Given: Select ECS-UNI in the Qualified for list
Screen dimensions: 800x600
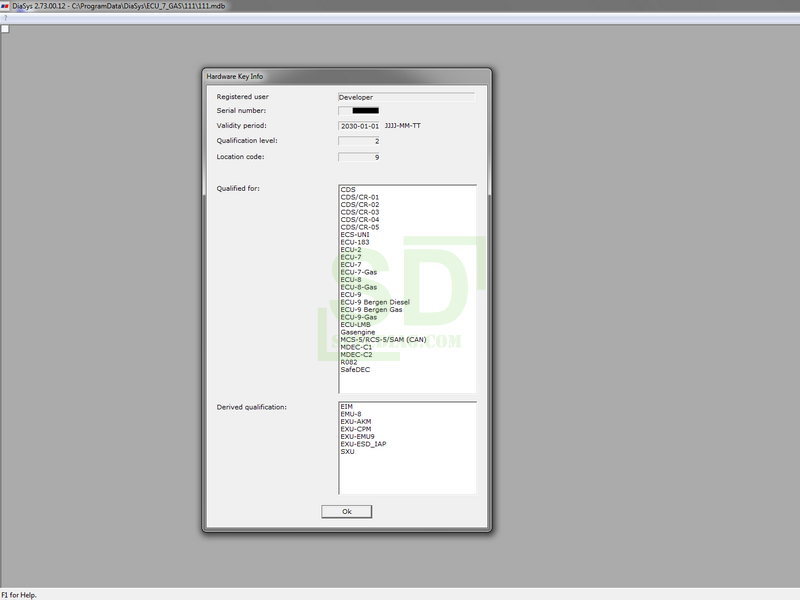Looking at the screenshot, I should click(355, 234).
